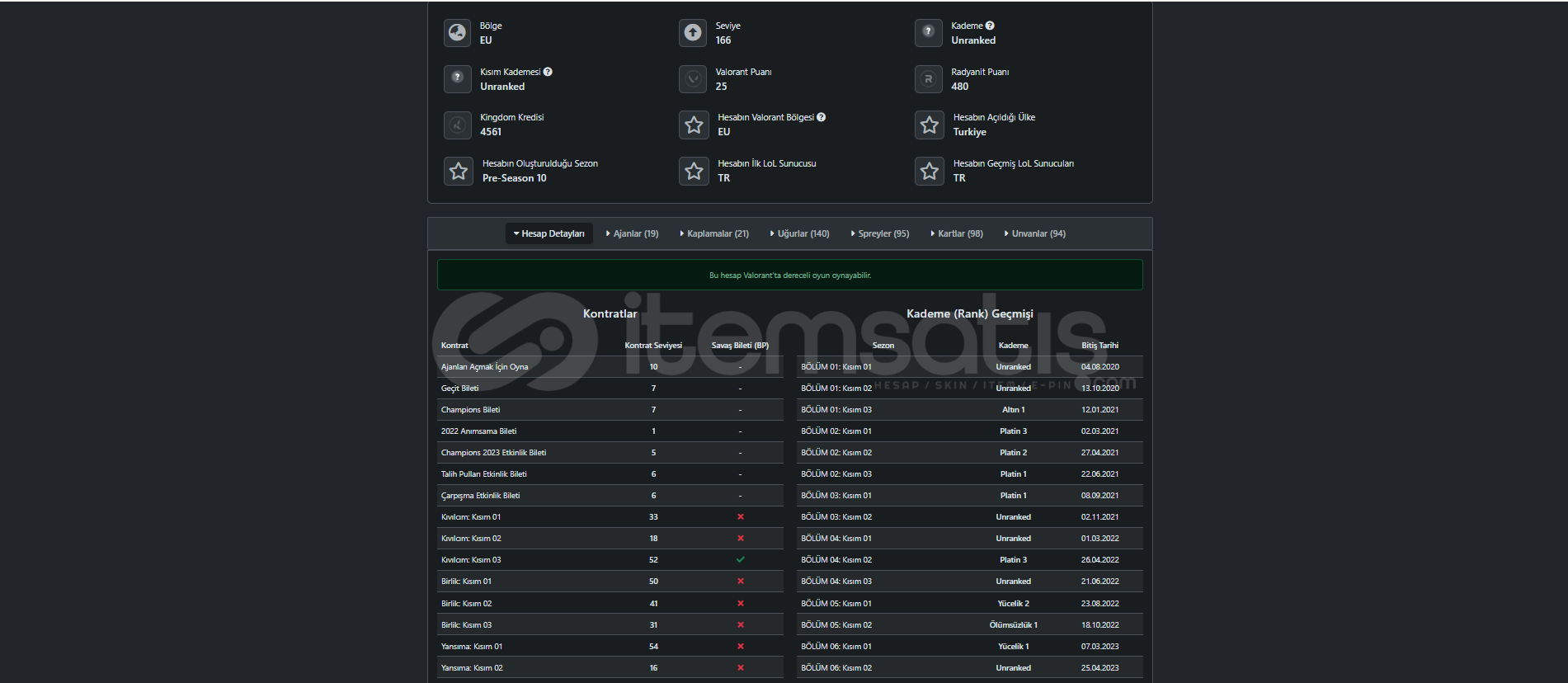Click red X in Yansıma: Kısım 02 row
This screenshot has height=683, width=1568.
pyautogui.click(x=741, y=668)
